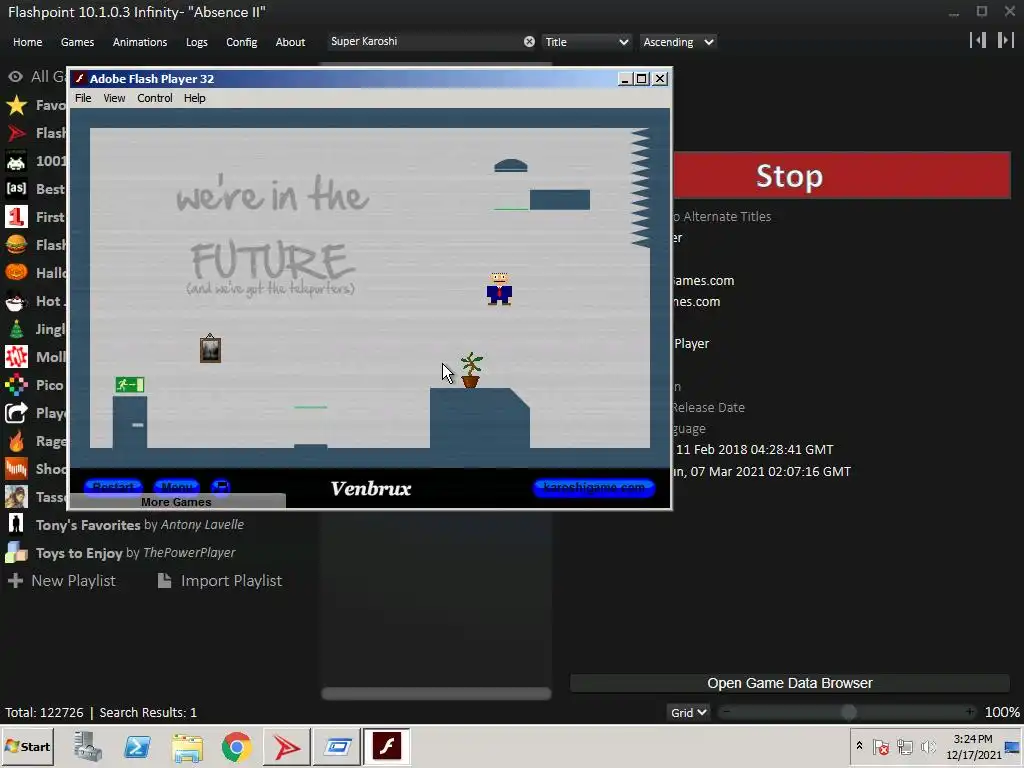The width and height of the screenshot is (1024, 768).
Task: Click the in-game Menu button
Action: point(176,487)
